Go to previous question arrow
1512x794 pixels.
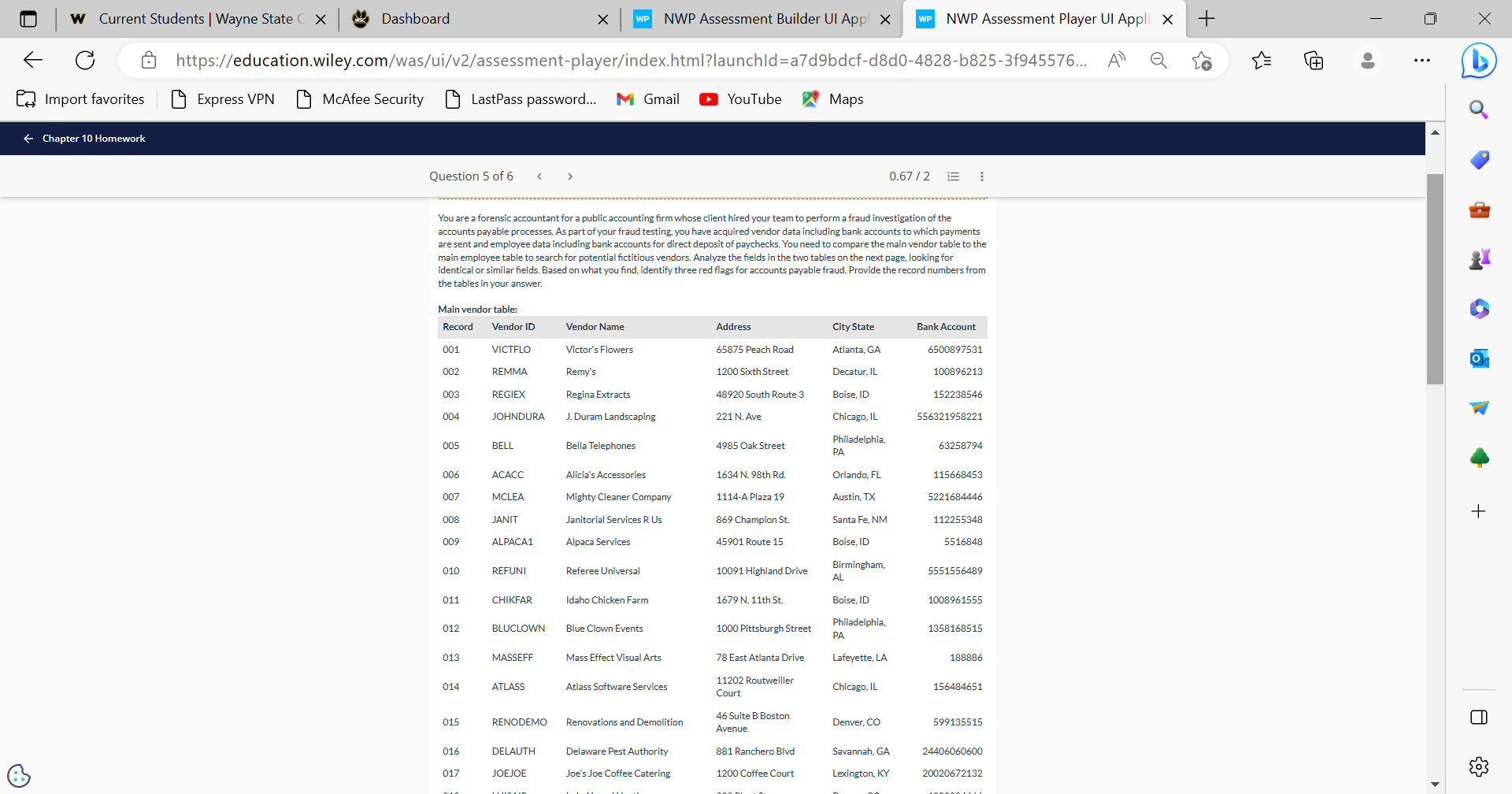pyautogui.click(x=539, y=176)
